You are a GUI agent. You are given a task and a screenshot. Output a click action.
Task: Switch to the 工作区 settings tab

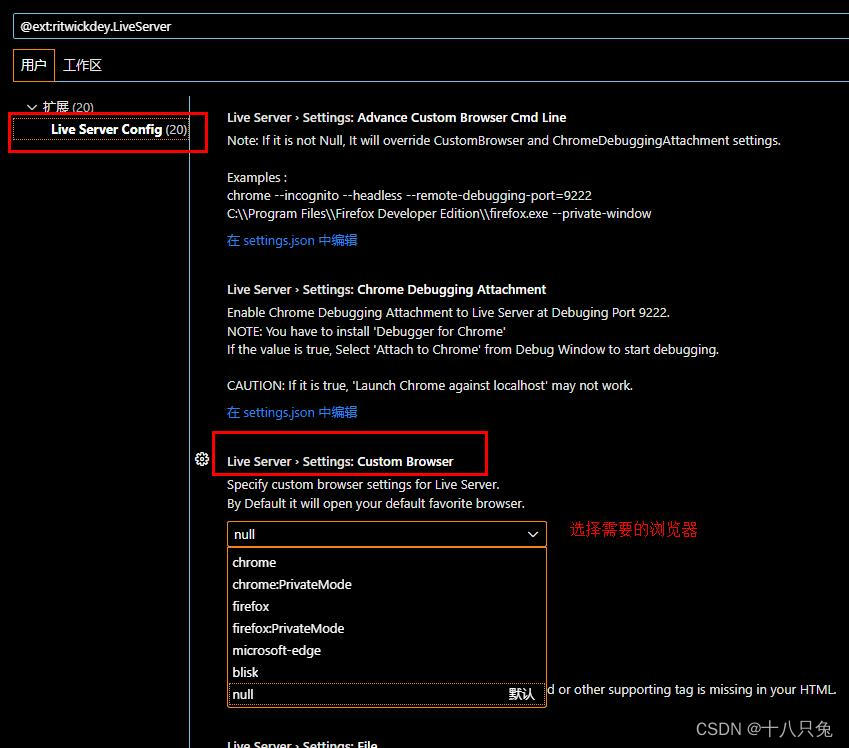pyautogui.click(x=82, y=65)
